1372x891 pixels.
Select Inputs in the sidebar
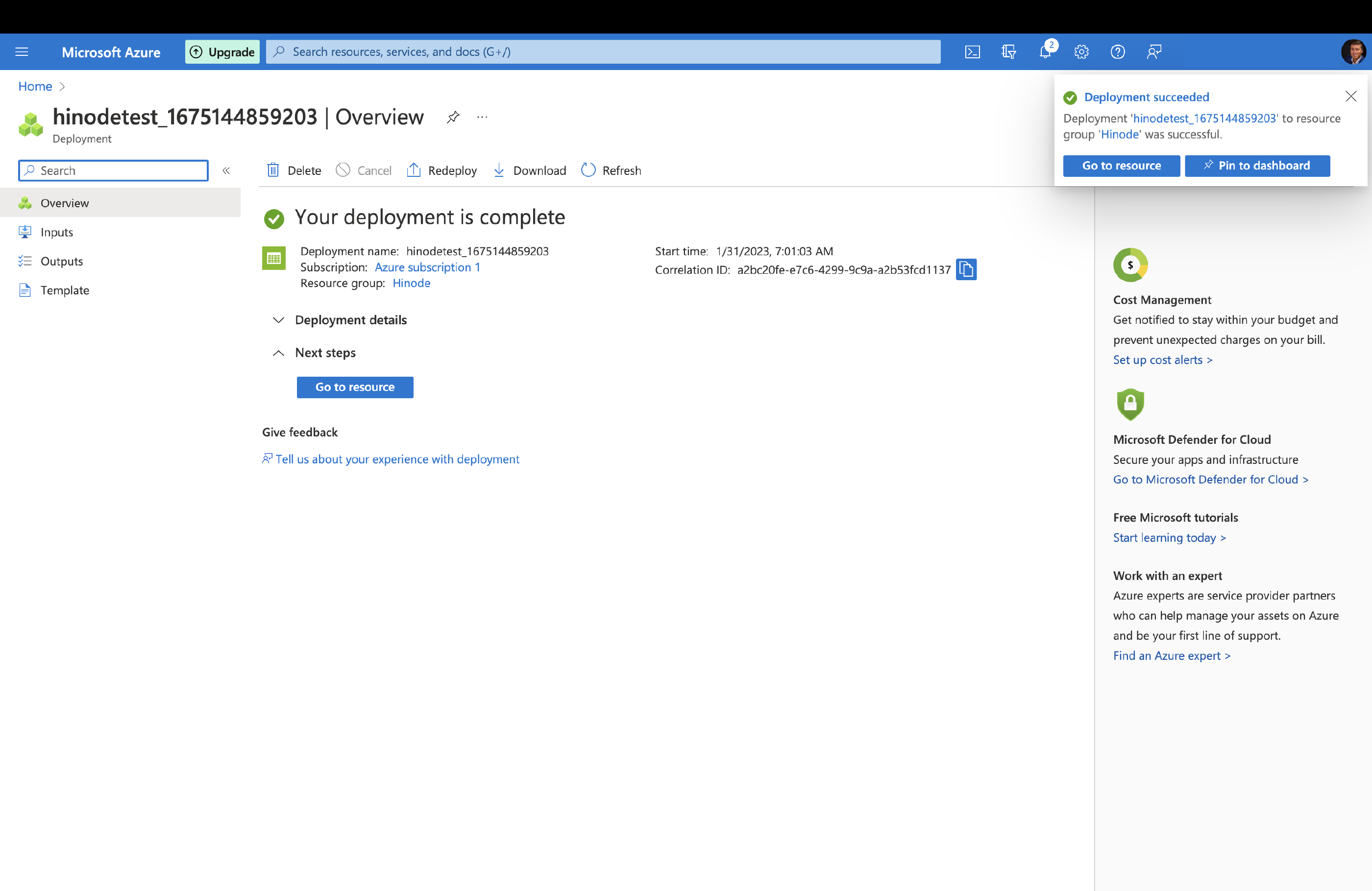[56, 232]
